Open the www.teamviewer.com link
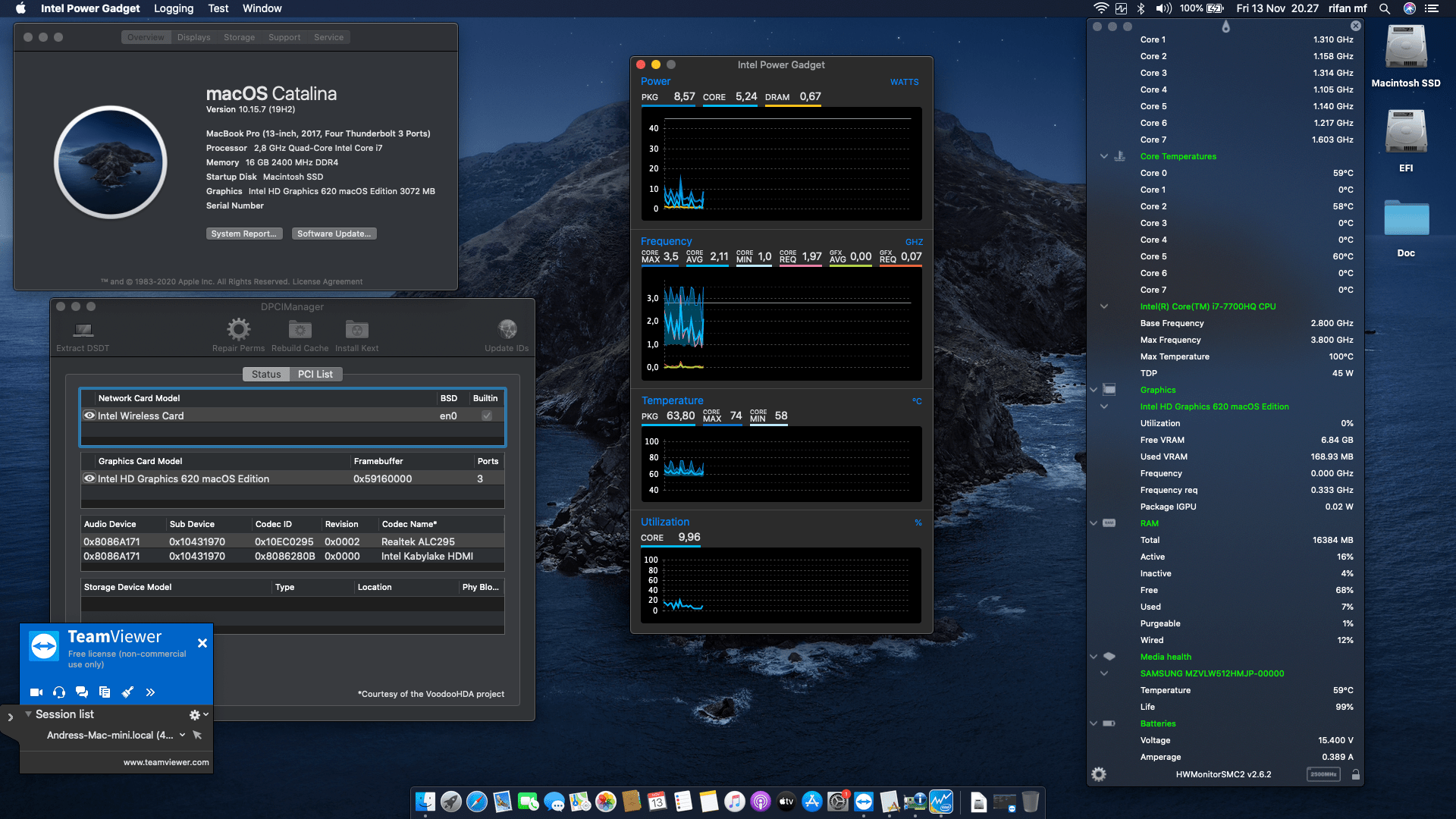The height and width of the screenshot is (819, 1456). click(165, 762)
